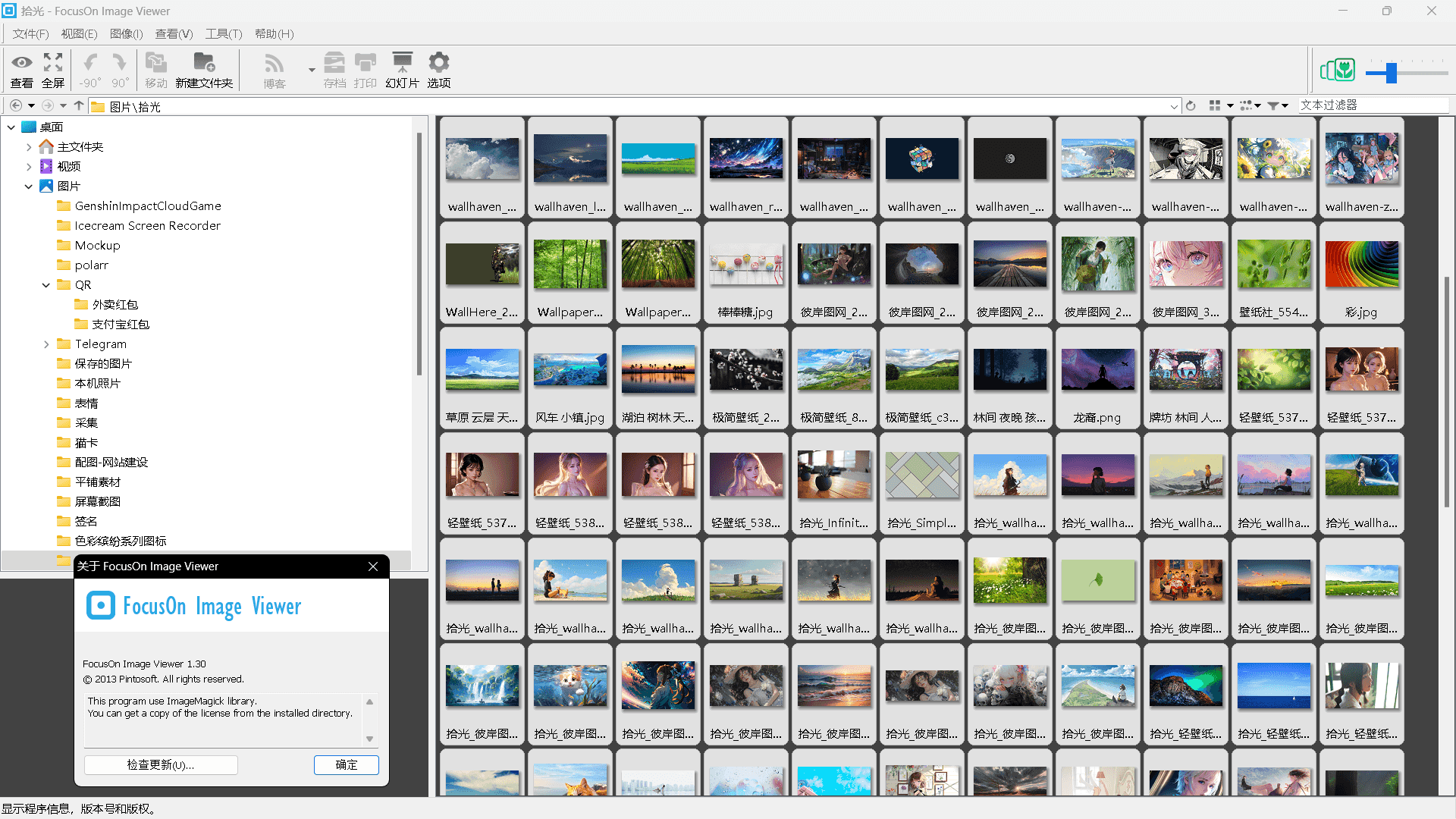Open the 查看 (View) eye tool
The height and width of the screenshot is (819, 1456).
click(x=22, y=71)
